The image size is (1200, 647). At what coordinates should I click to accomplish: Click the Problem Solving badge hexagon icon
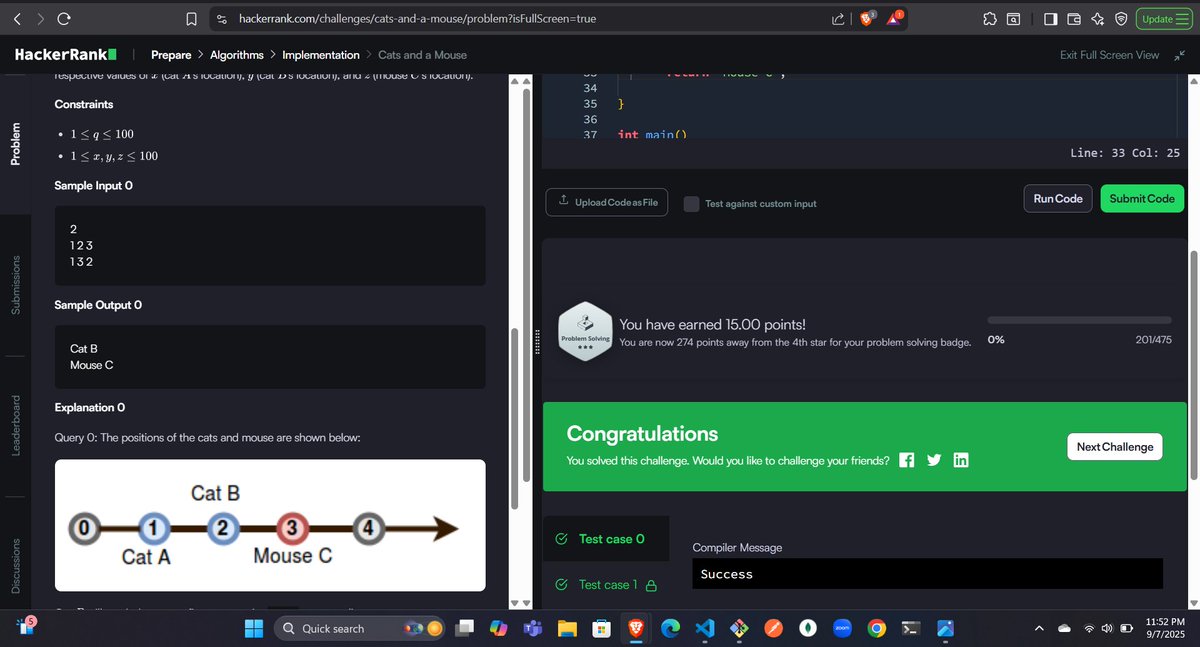585,330
